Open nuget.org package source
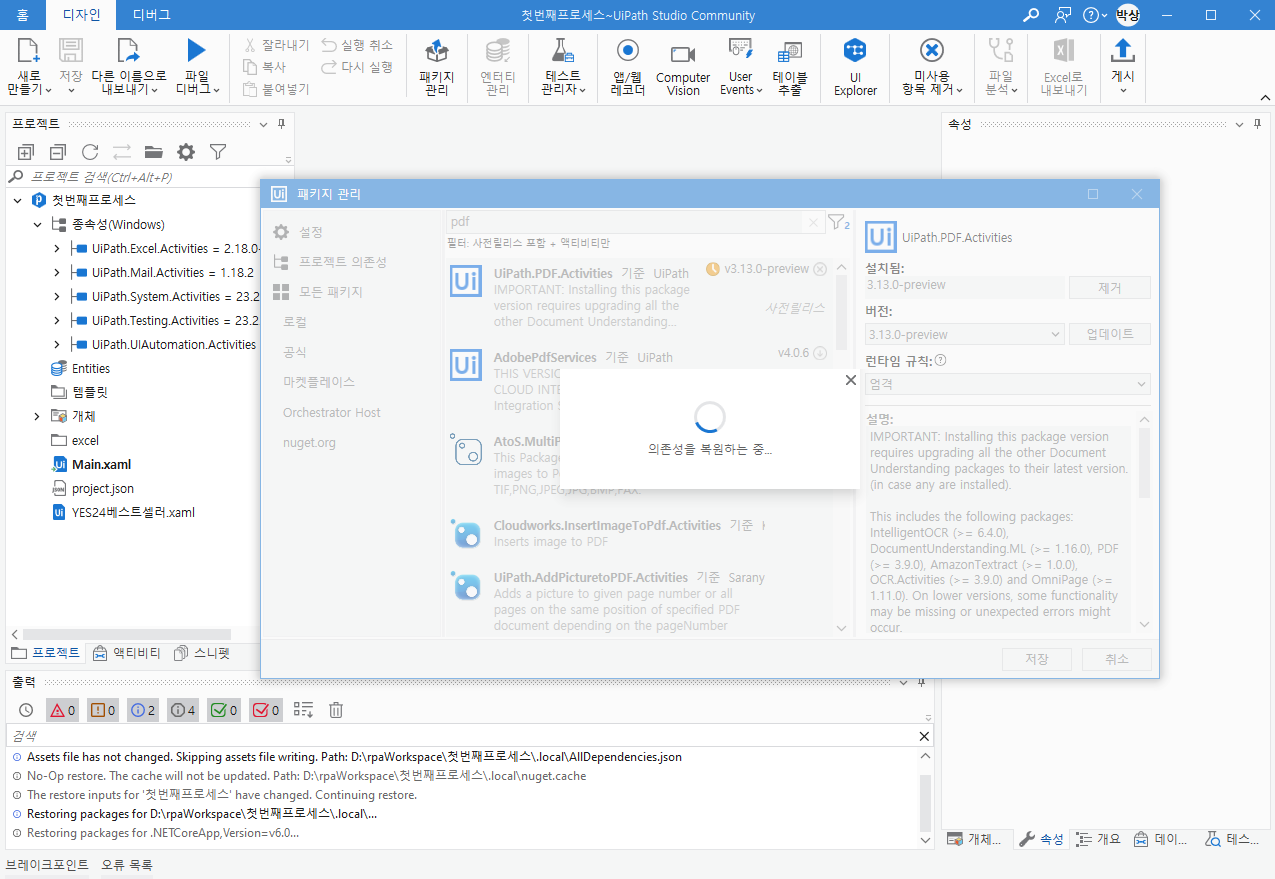Image resolution: width=1275 pixels, height=879 pixels. coord(309,442)
